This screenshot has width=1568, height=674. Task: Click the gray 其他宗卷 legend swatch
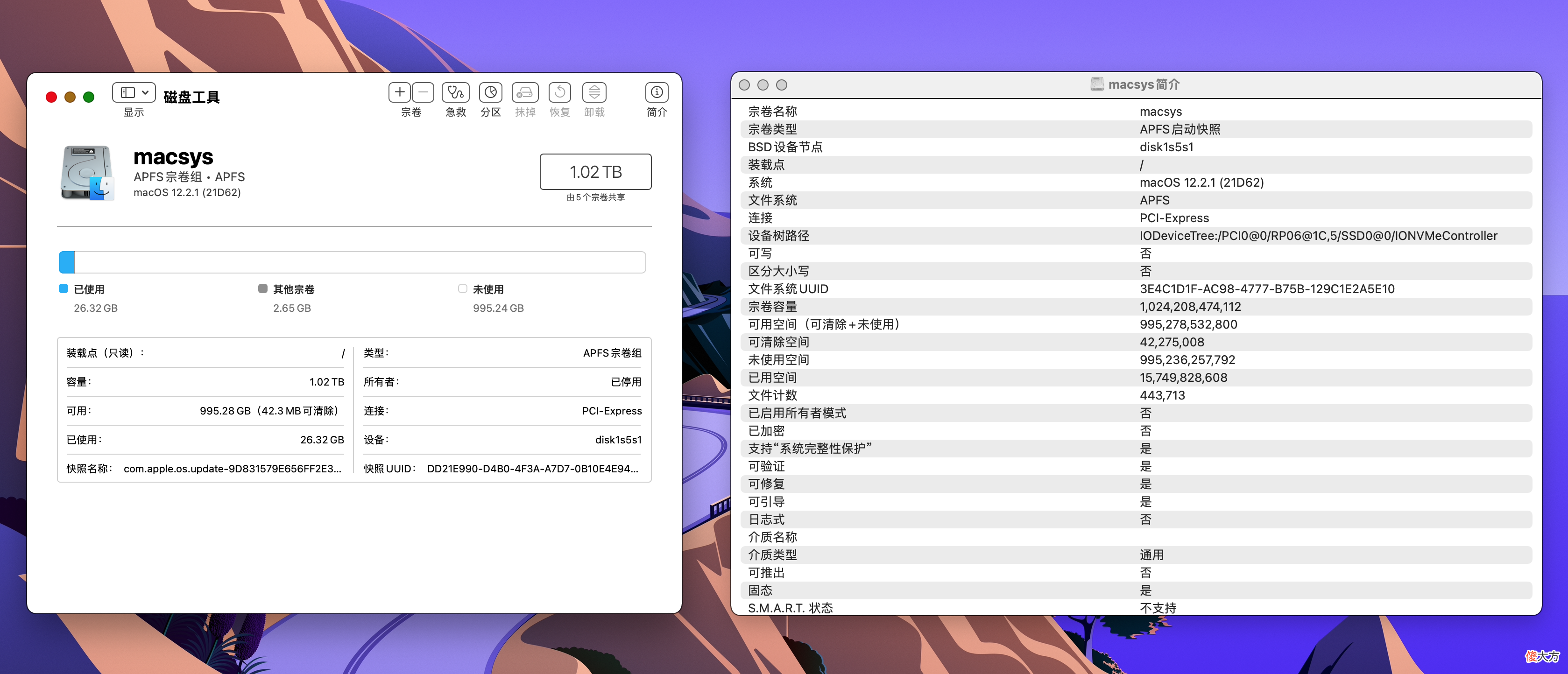pyautogui.click(x=262, y=288)
